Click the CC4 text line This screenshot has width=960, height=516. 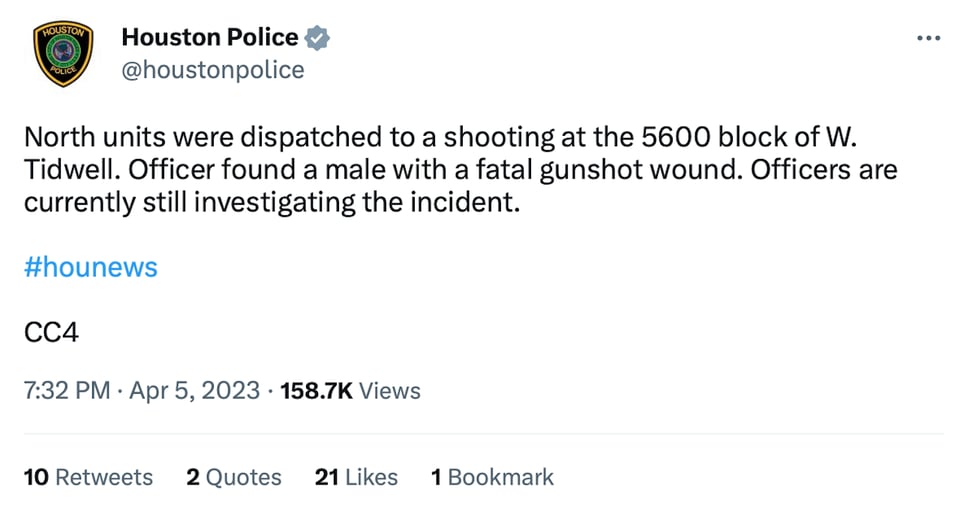(51, 333)
